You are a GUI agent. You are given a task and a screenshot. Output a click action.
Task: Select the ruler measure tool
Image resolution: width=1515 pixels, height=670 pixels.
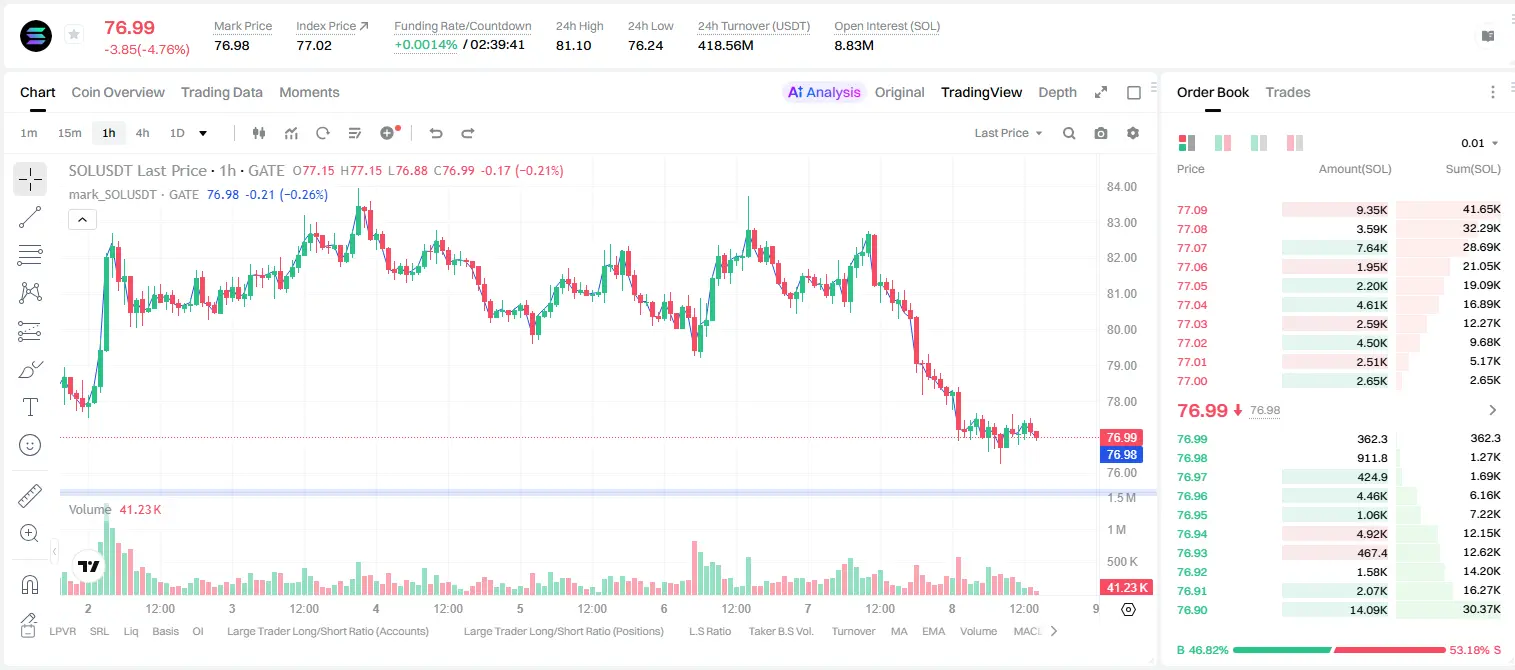[x=30, y=496]
